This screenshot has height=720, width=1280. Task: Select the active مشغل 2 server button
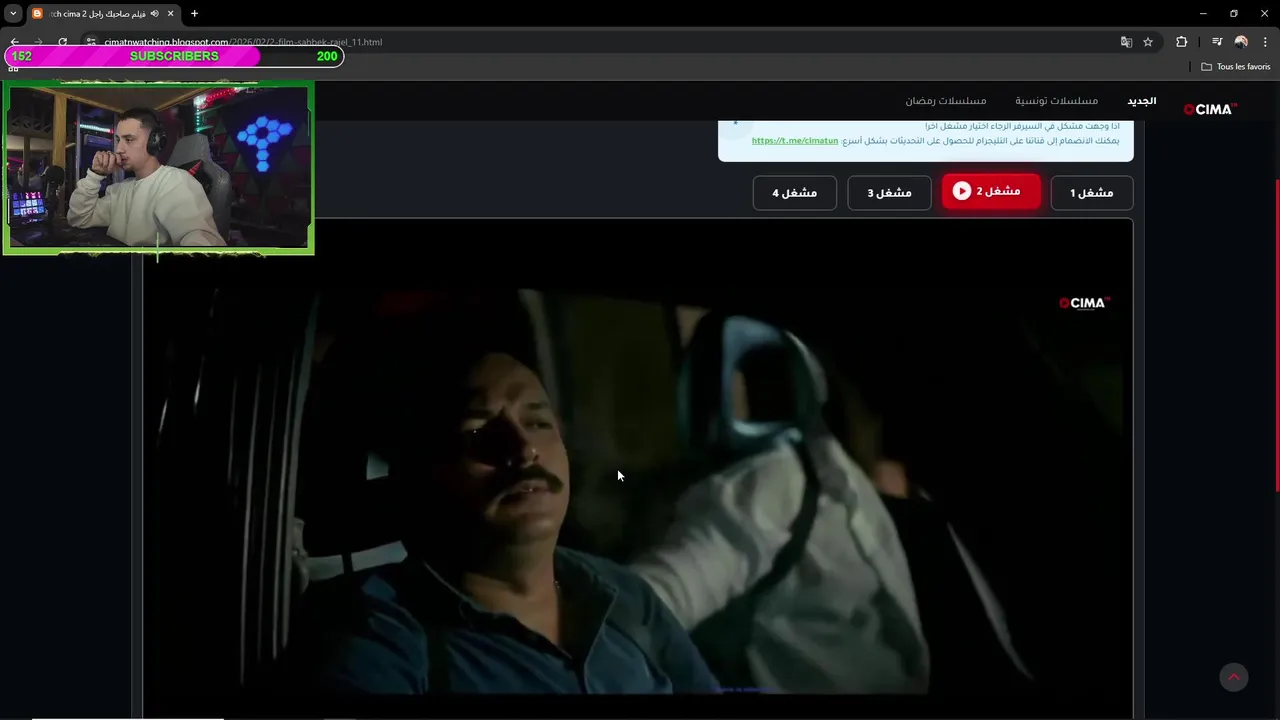coord(991,191)
